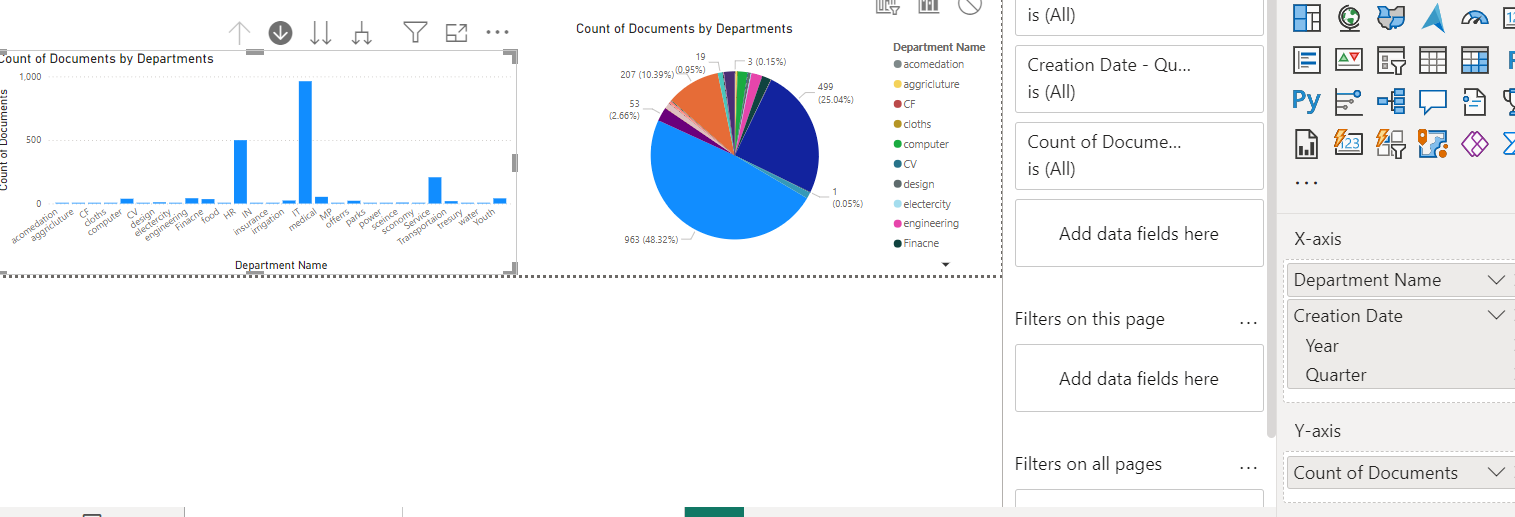Screen dimensions: 1515x517
Task: Click the HR bar in bar chart
Action: (240, 172)
